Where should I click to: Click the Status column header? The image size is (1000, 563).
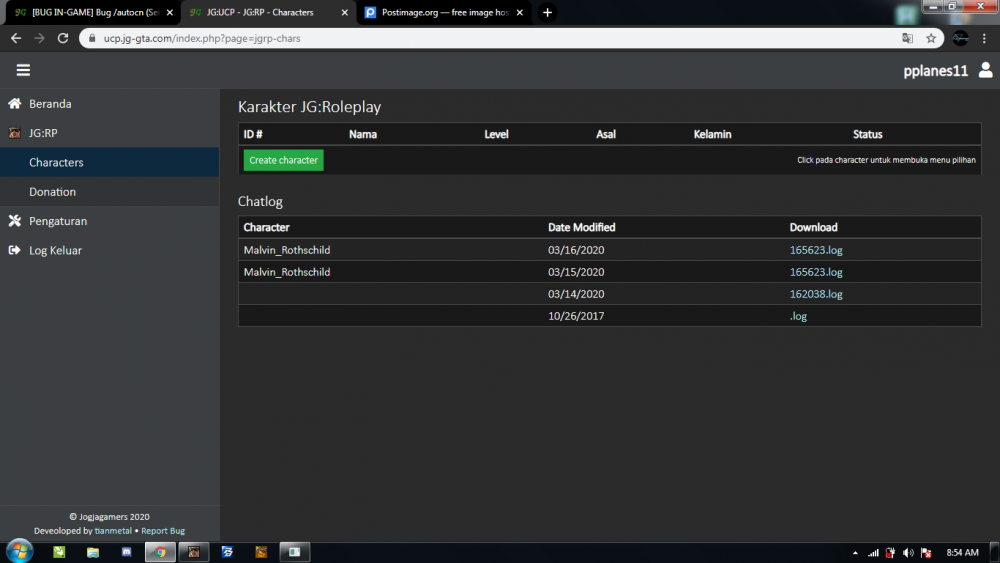click(867, 134)
